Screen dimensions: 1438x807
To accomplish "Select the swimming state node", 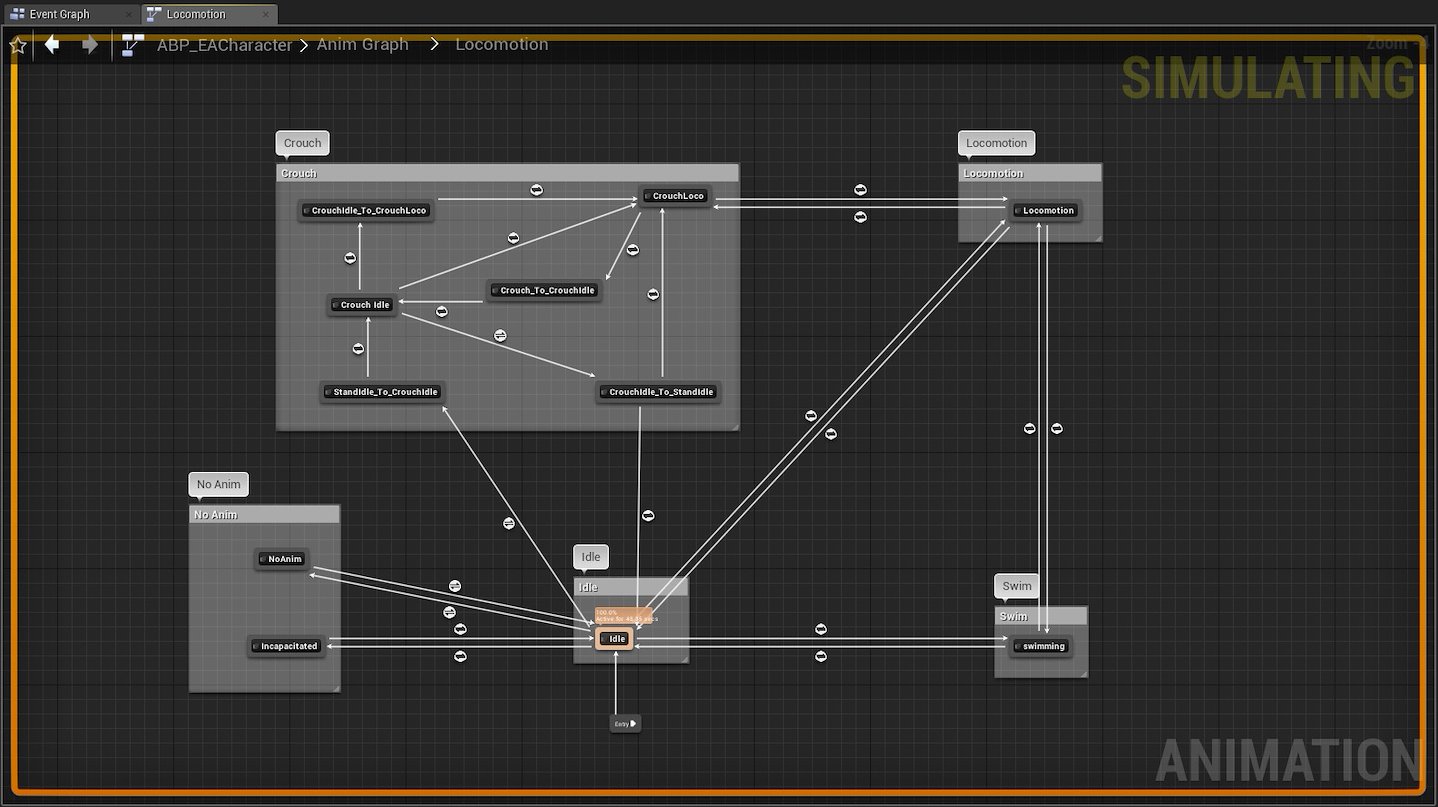I will pyautogui.click(x=1041, y=646).
